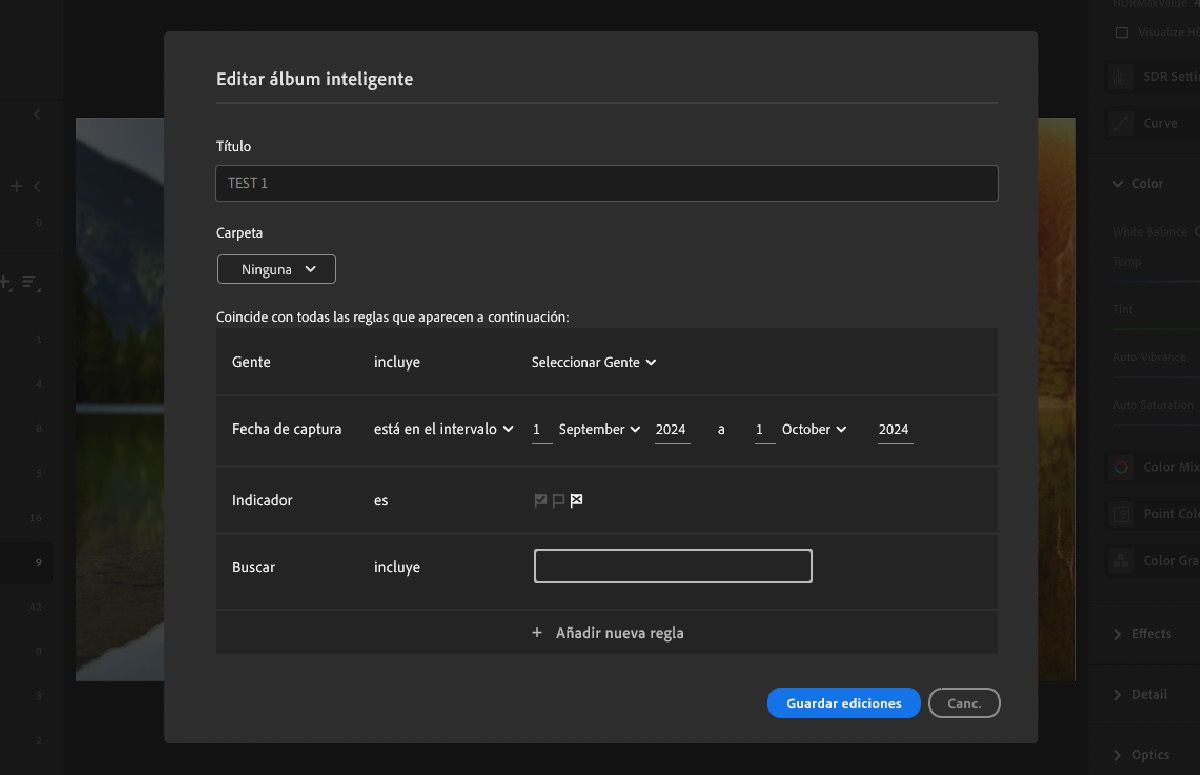Open the Carpeta dropdown showing Ninguna

click(x=276, y=268)
